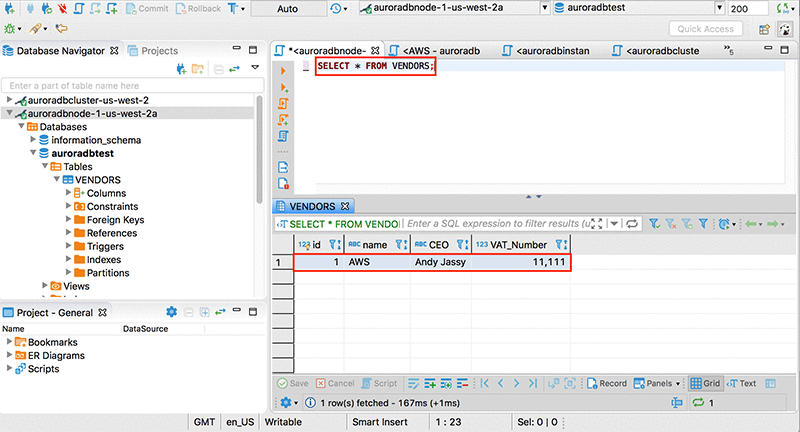Open active database selector auroradbtest
Viewport: 800px width, 432px height.
point(639,8)
